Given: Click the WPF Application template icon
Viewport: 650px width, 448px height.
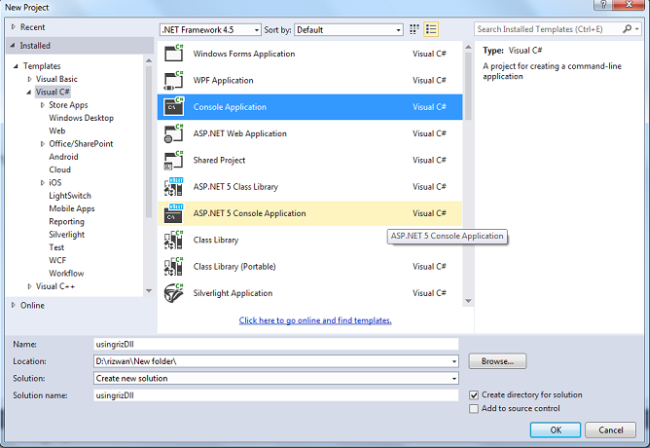Looking at the screenshot, I should (x=174, y=80).
